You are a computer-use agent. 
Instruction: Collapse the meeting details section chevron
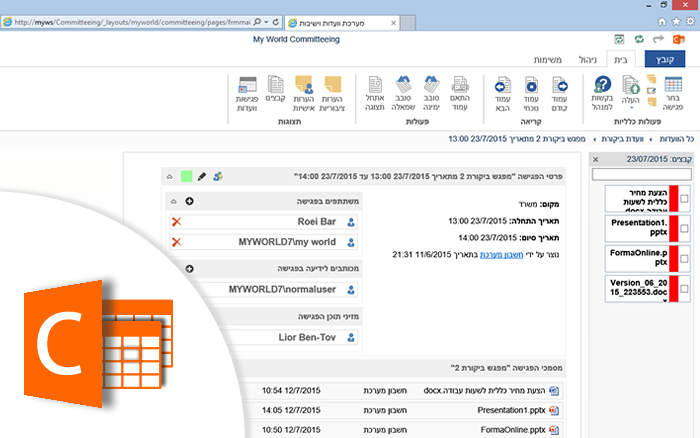[170, 177]
